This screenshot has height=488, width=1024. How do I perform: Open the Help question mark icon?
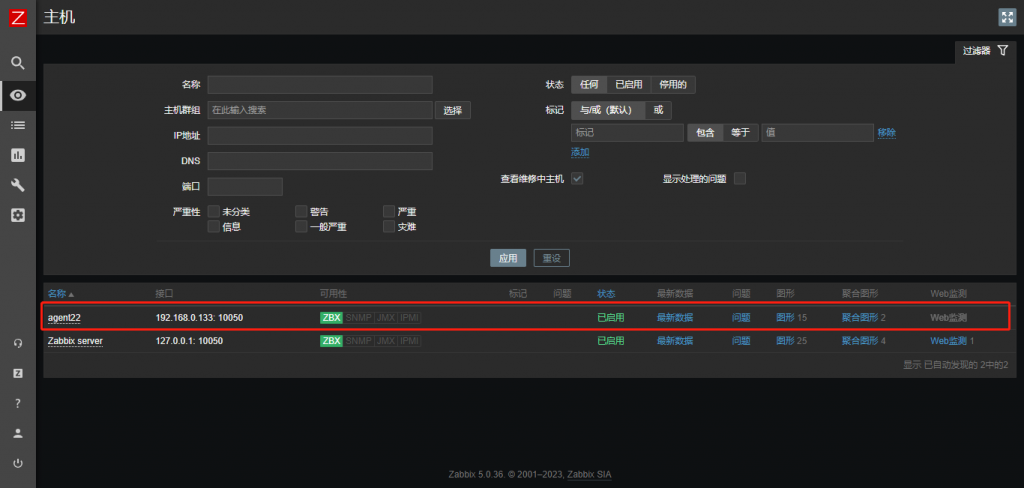tap(18, 403)
